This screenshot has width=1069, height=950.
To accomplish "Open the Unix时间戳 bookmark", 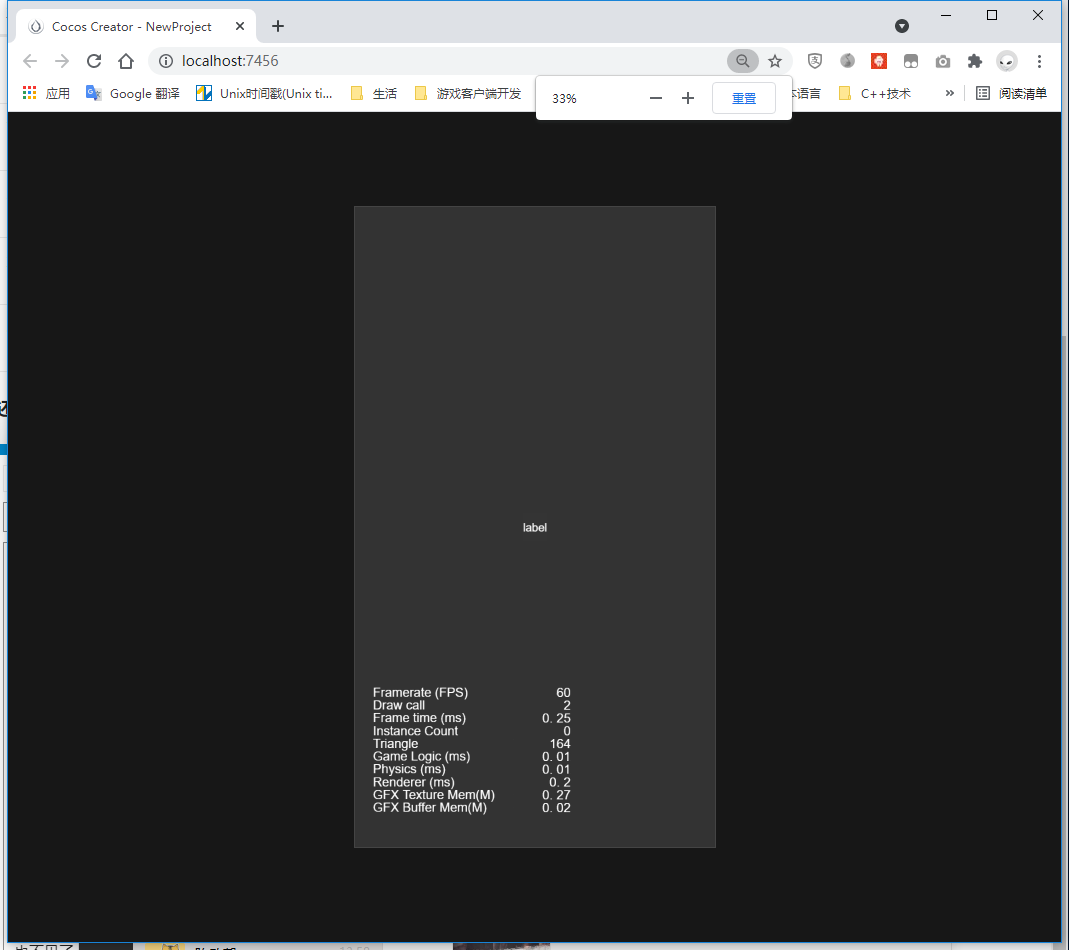I will 265,93.
